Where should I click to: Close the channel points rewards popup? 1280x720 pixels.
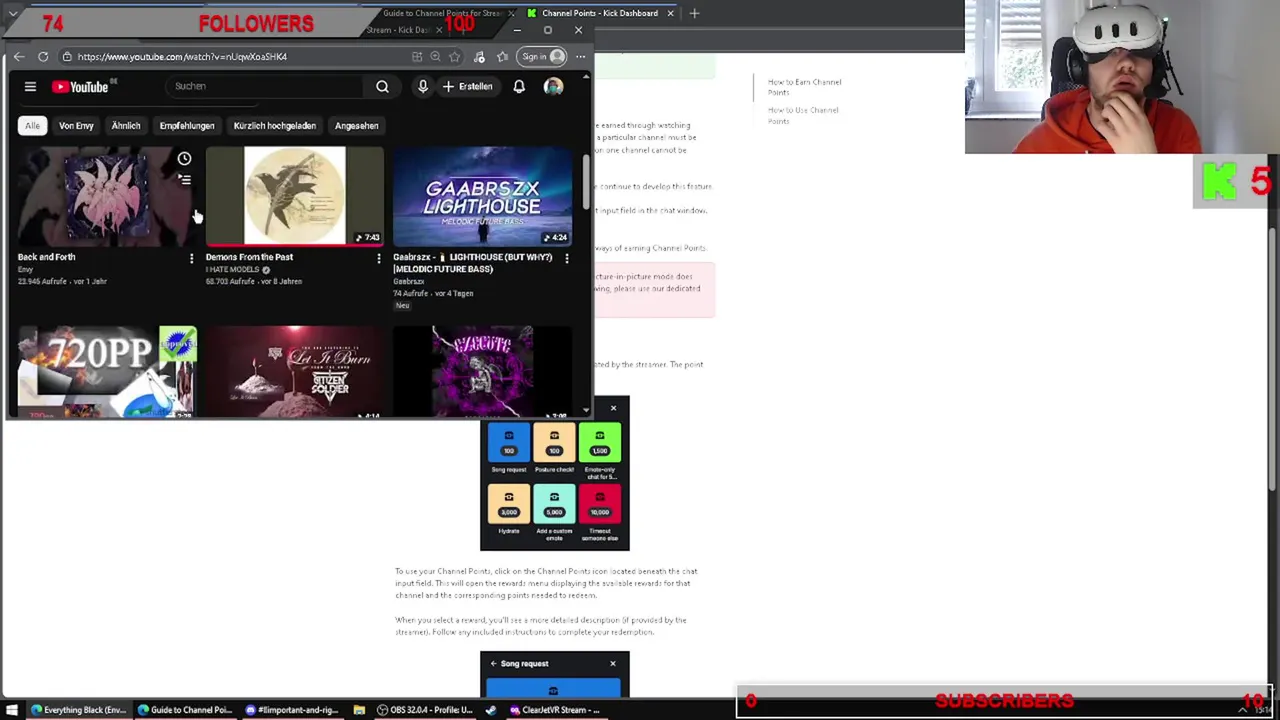coord(613,408)
